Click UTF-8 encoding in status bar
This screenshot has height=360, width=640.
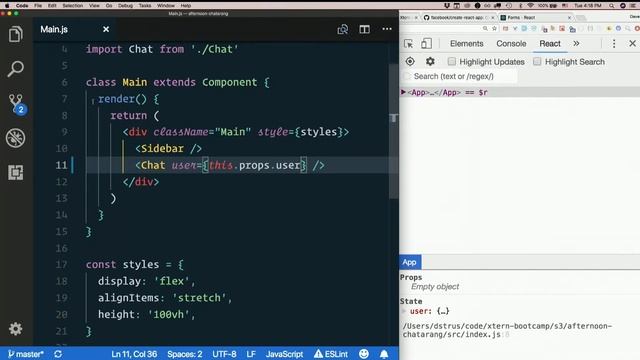pyautogui.click(x=224, y=354)
